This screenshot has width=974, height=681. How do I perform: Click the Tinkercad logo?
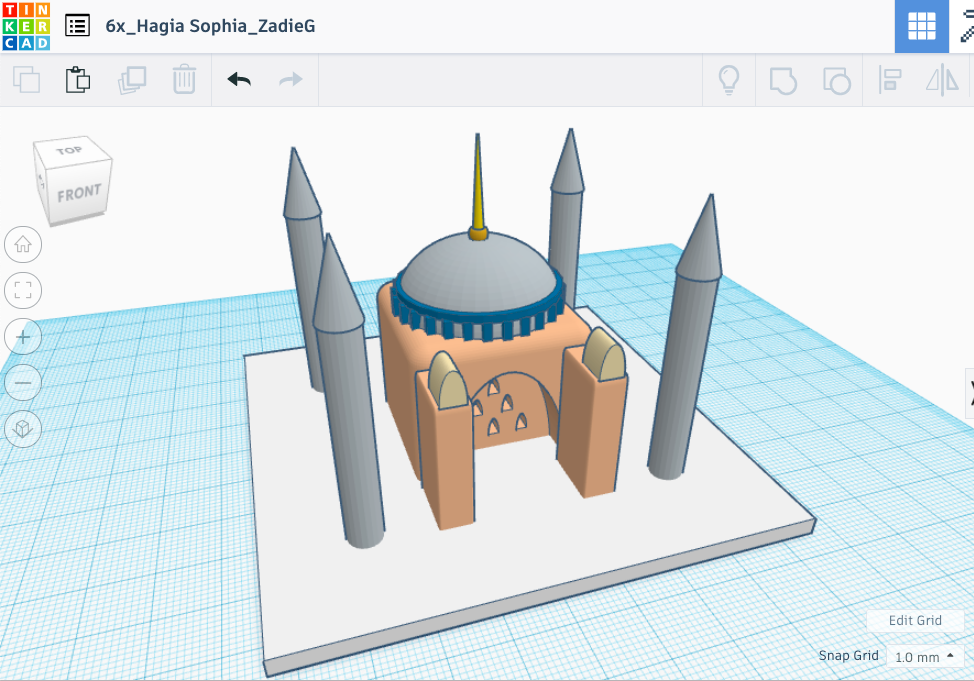click(x=25, y=26)
